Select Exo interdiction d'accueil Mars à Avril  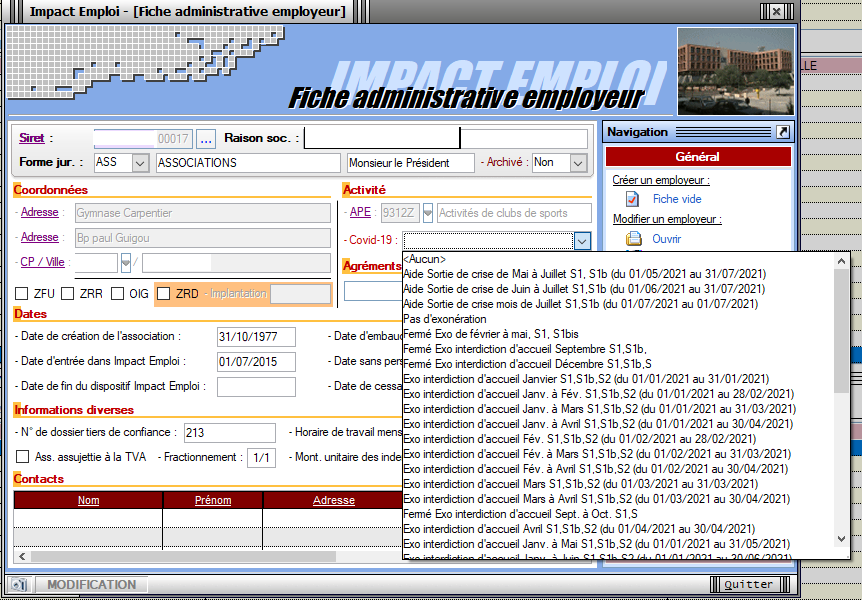point(597,499)
